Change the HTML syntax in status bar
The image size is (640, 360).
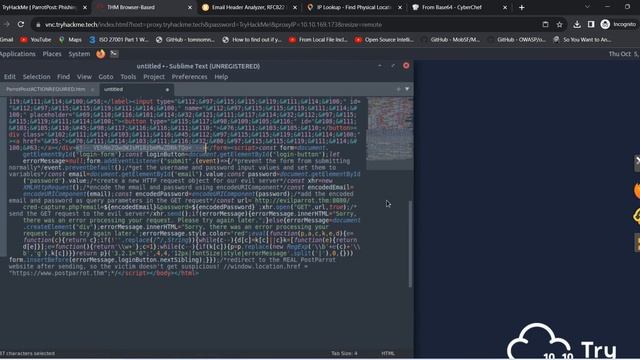[388, 353]
